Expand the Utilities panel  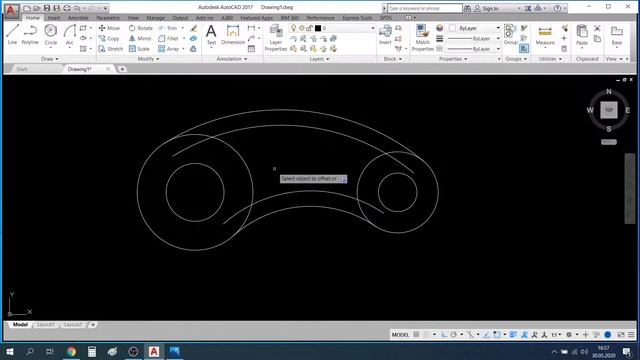pyautogui.click(x=550, y=59)
